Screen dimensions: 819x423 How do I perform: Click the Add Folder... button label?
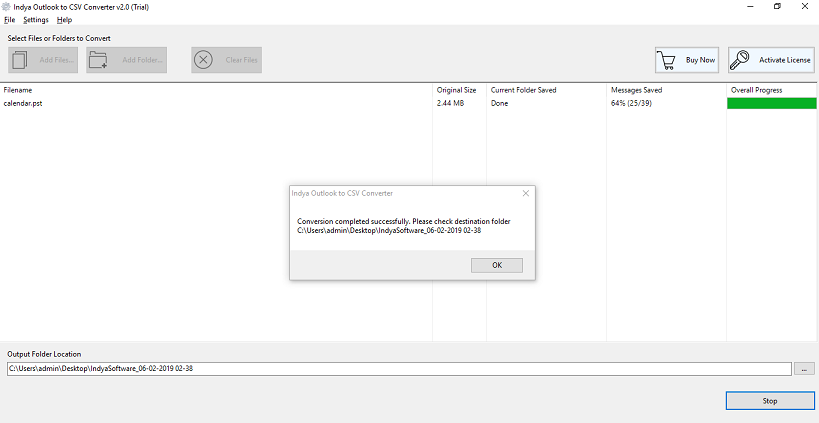coord(142,60)
